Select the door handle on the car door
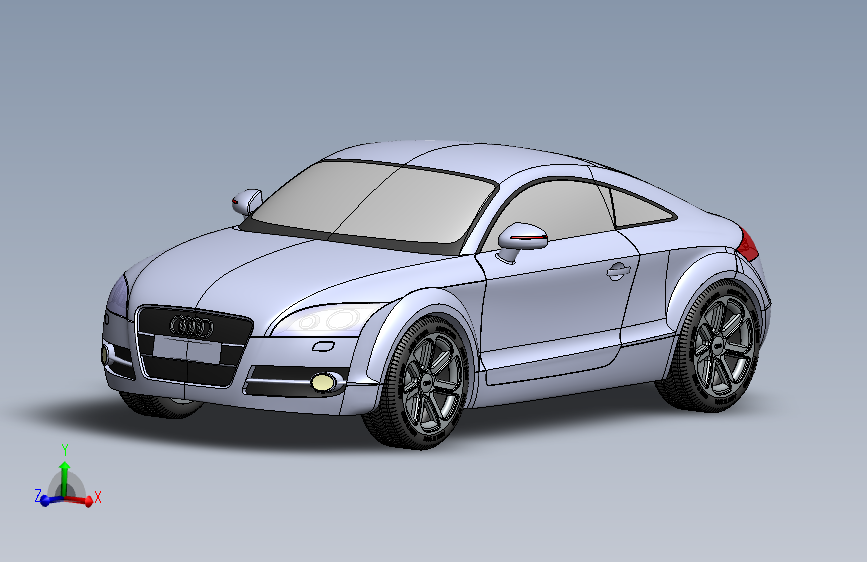 pos(618,271)
